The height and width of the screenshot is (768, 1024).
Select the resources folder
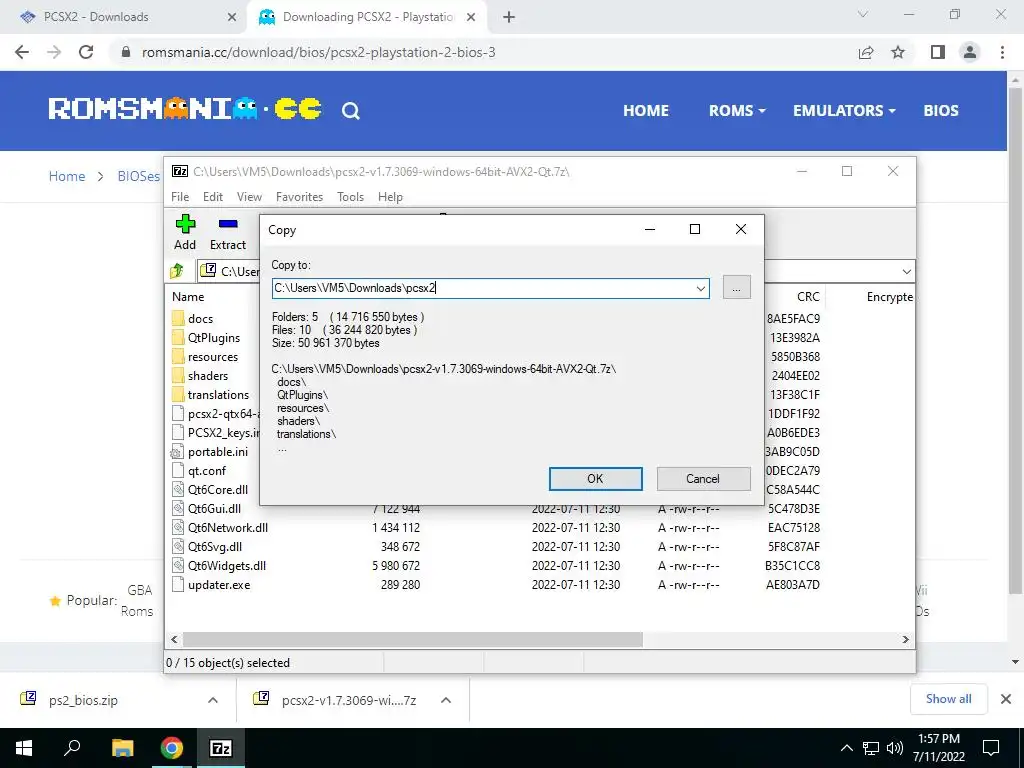coord(213,357)
